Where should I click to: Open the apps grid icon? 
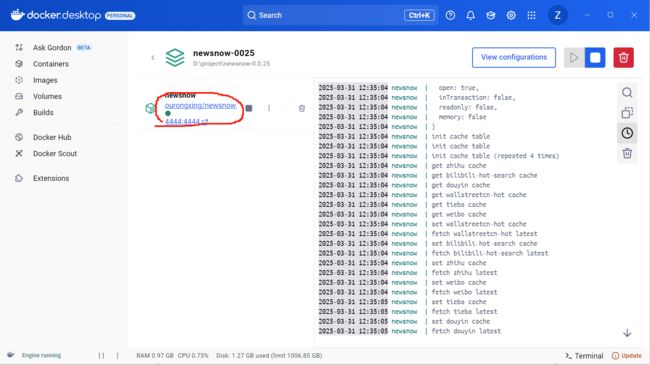click(531, 15)
